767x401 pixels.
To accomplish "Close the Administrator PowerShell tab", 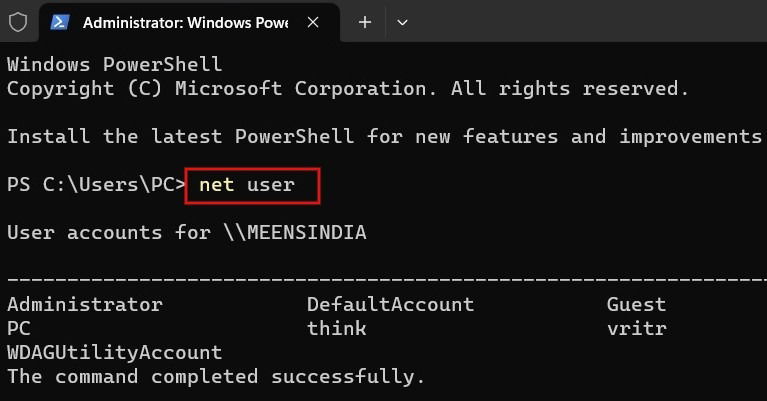I will [x=313, y=22].
